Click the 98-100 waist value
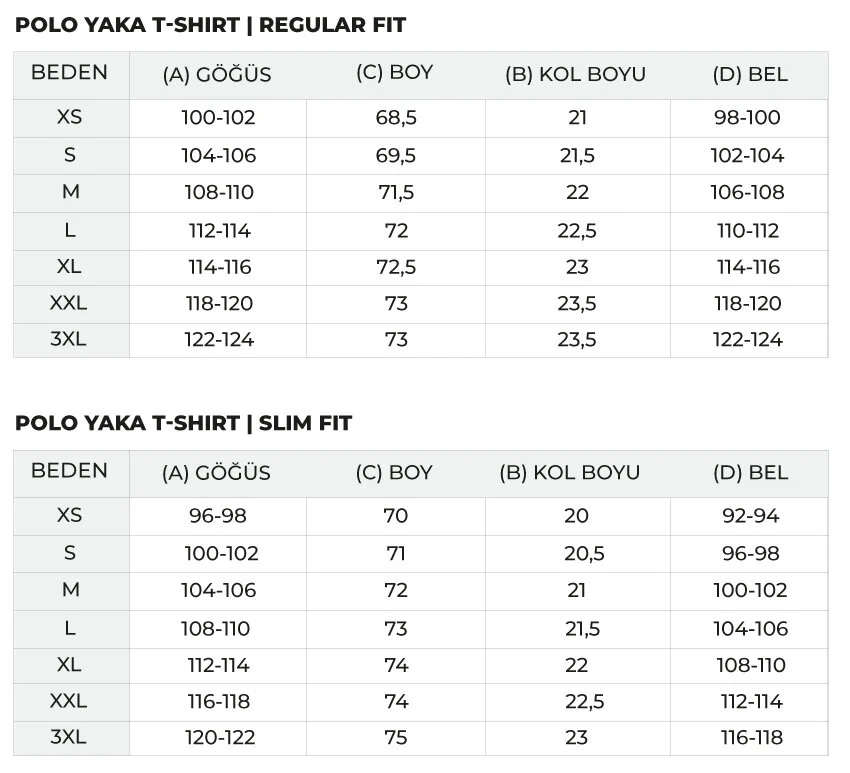This screenshot has width=850, height=773. [x=747, y=117]
